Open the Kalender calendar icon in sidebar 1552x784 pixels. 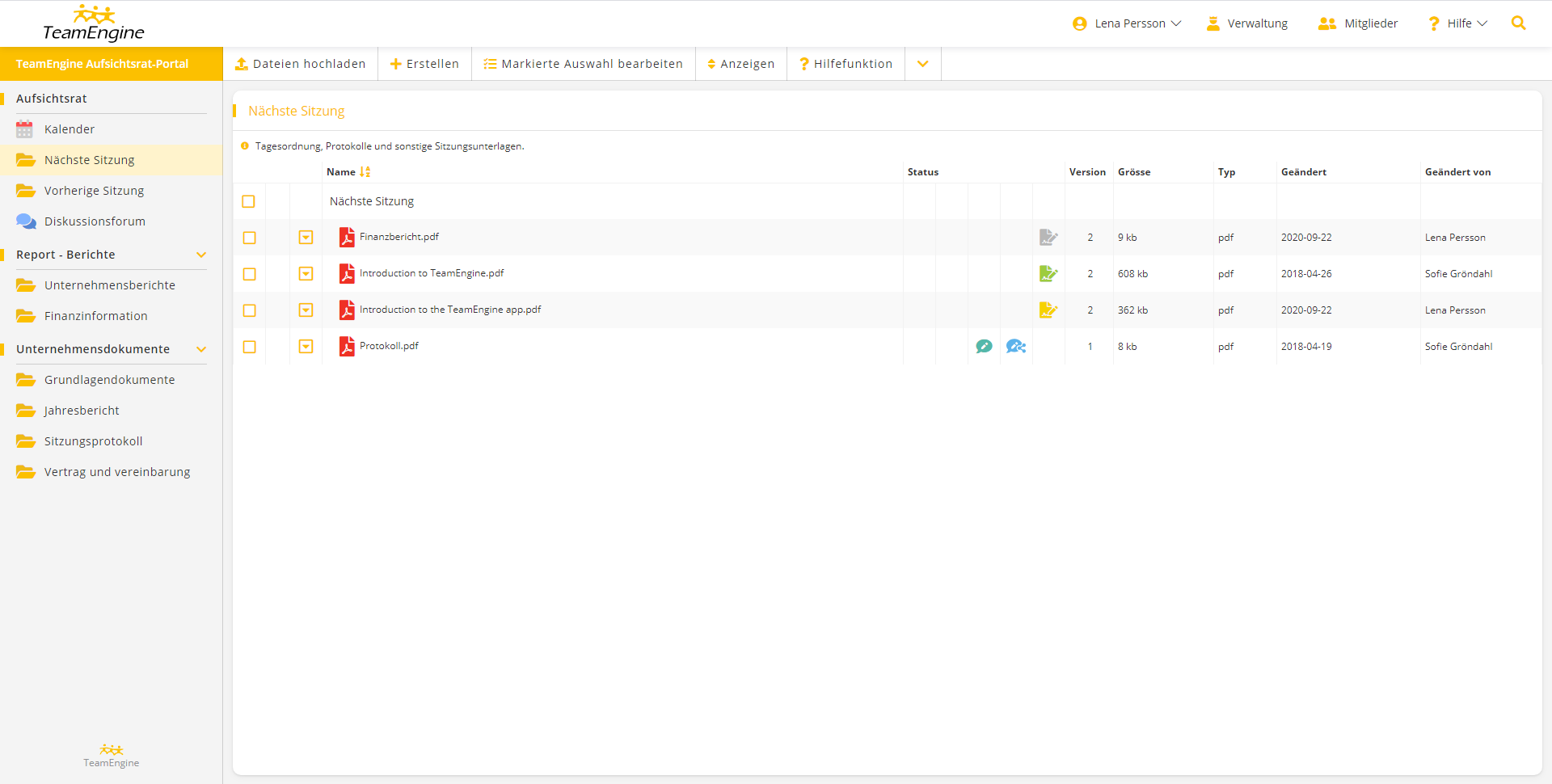pos(25,129)
